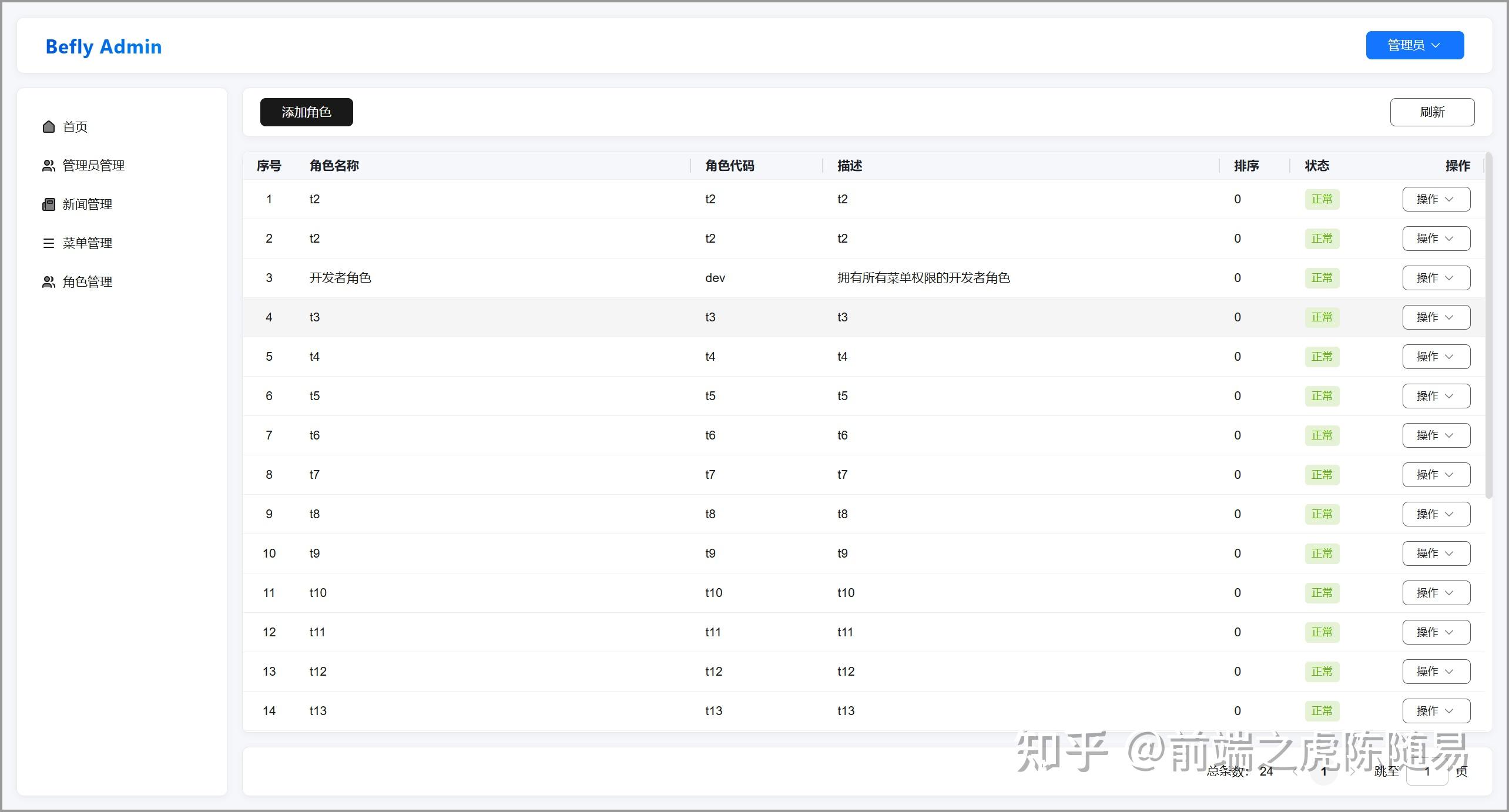Click the users icon beside 角色管理

click(x=49, y=282)
